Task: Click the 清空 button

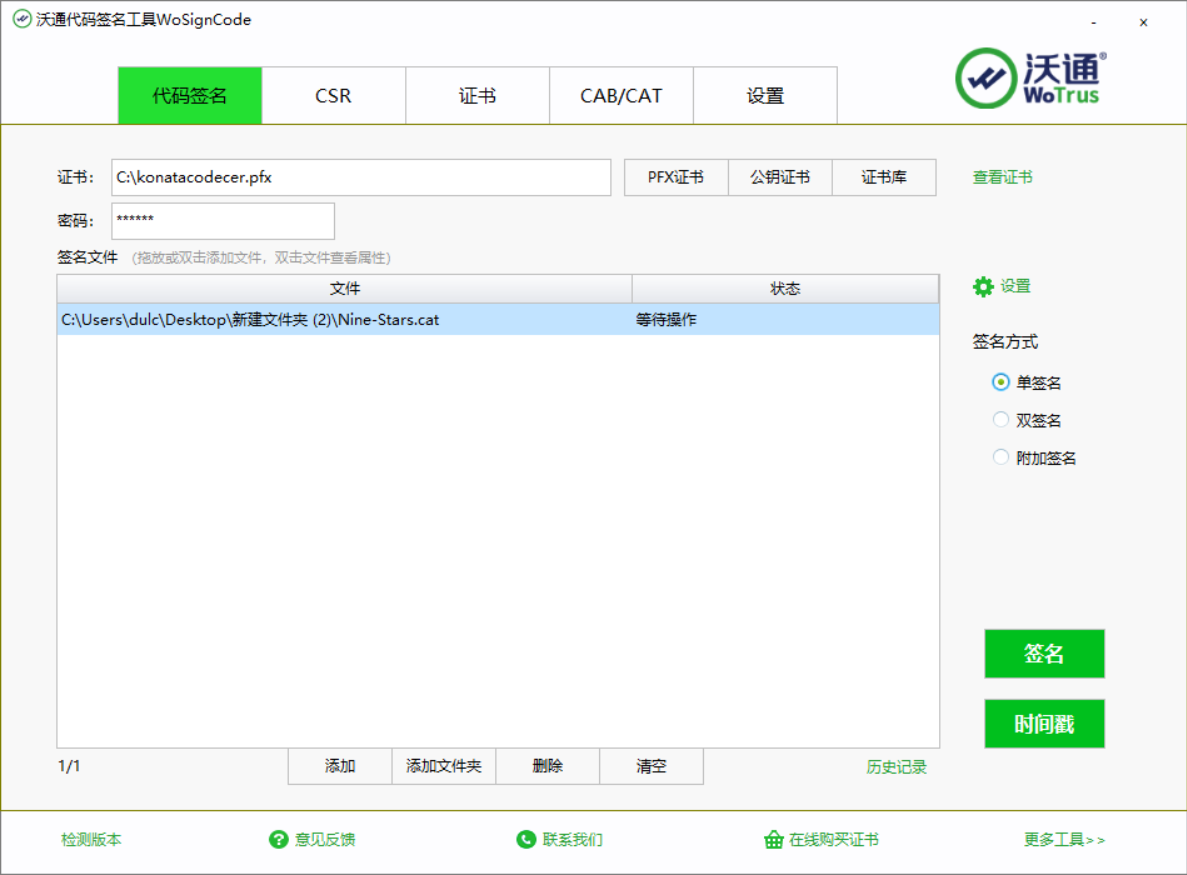Action: coord(651,766)
